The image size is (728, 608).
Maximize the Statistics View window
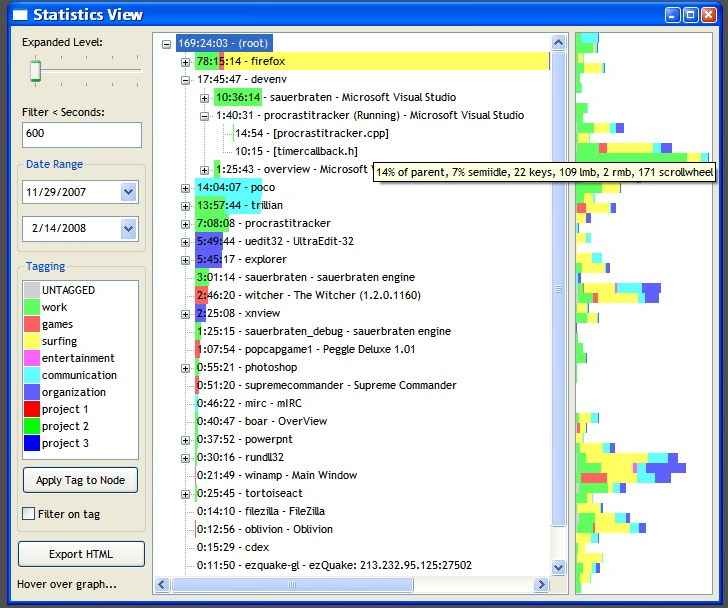[x=690, y=15]
